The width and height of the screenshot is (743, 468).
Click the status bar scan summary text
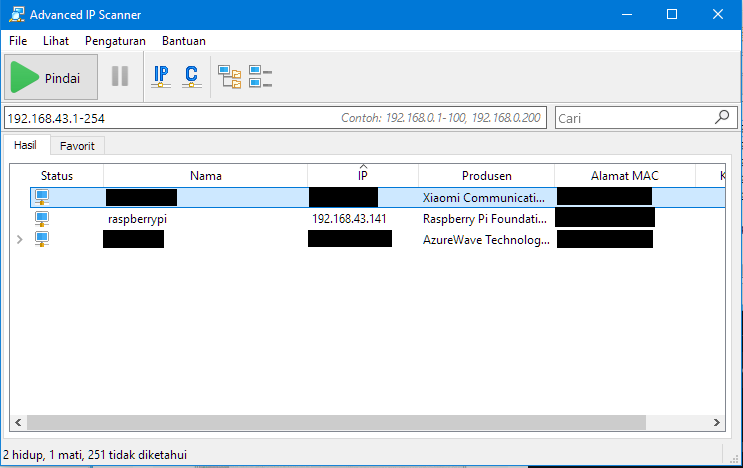tap(95, 455)
